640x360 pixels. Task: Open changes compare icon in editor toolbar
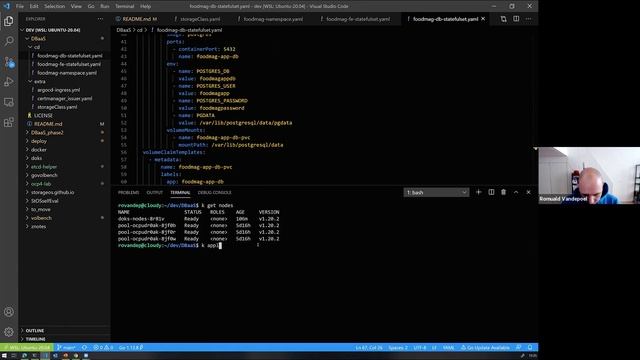503,19
